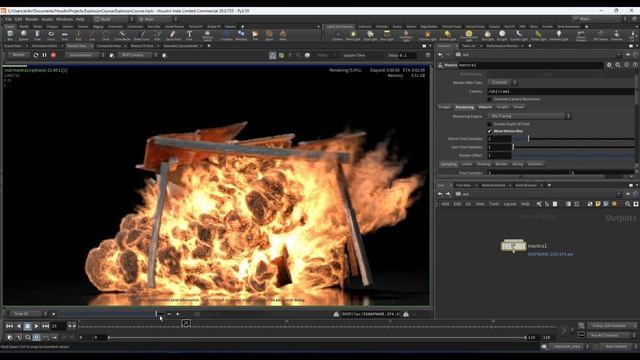Click the mantra1 node in network editor
This screenshot has height=360, width=640.
tap(513, 246)
